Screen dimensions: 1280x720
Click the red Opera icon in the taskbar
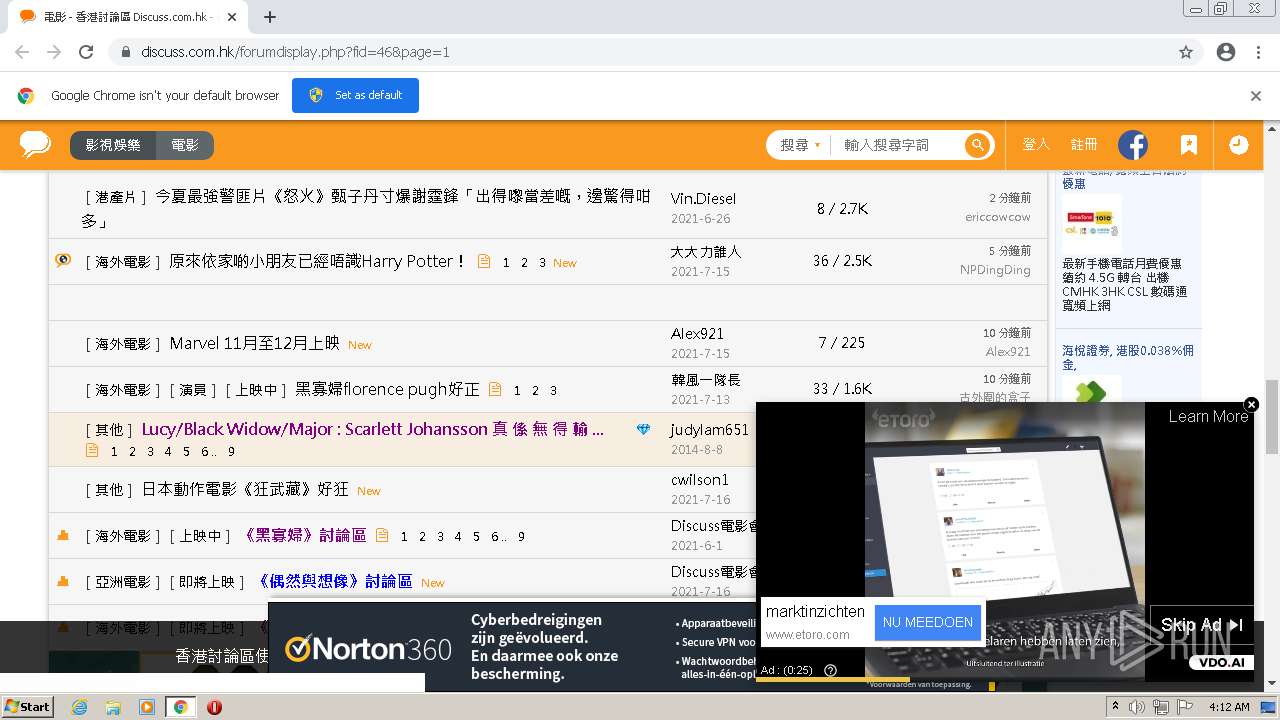pyautogui.click(x=214, y=707)
